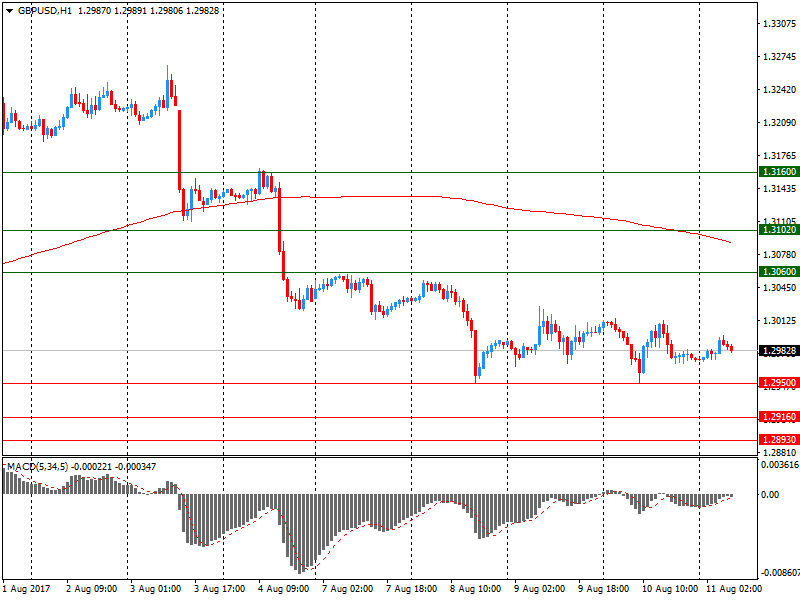Click the 7 Aug 18:00 time axis label

(x=412, y=589)
